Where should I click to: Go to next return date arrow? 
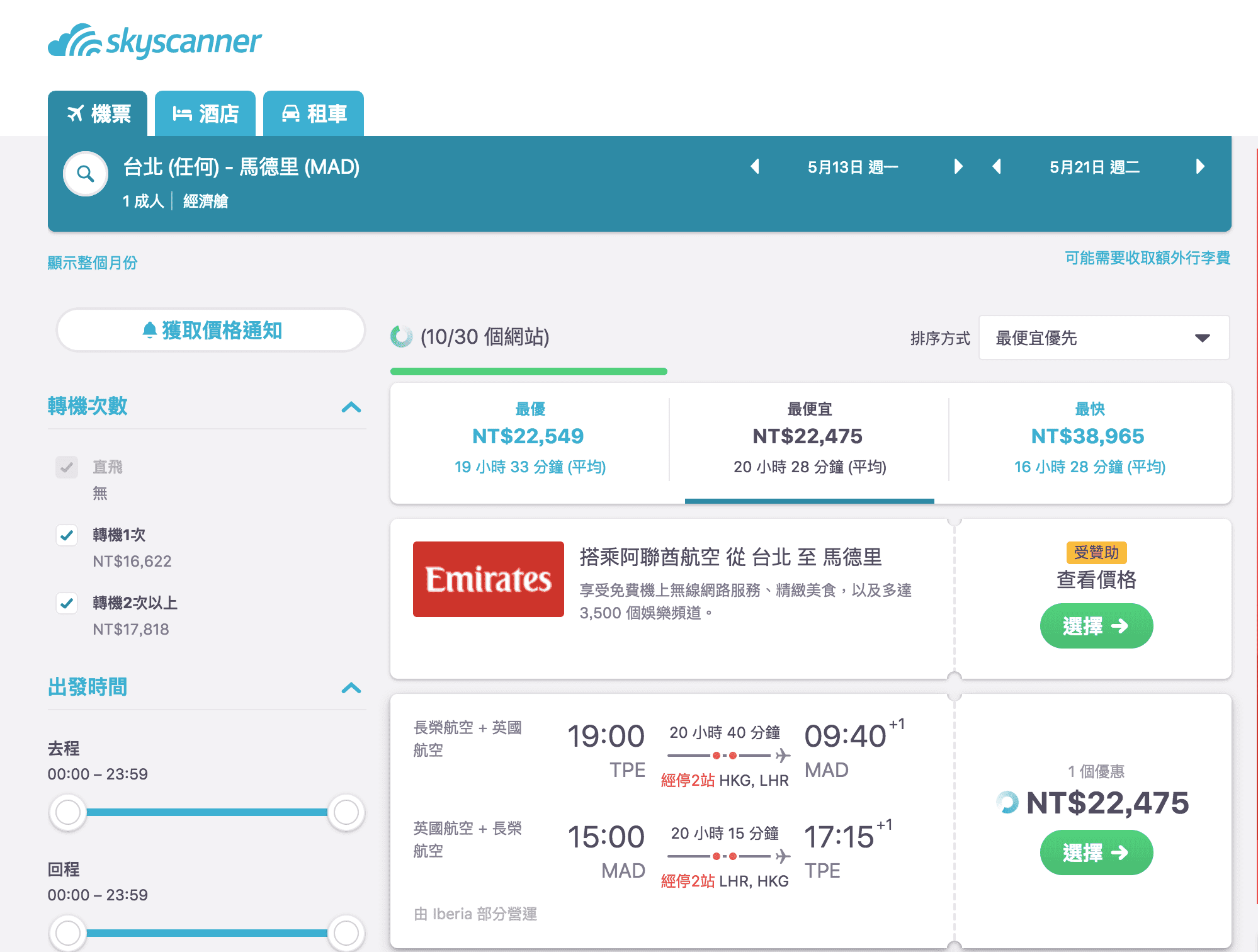point(1200,167)
